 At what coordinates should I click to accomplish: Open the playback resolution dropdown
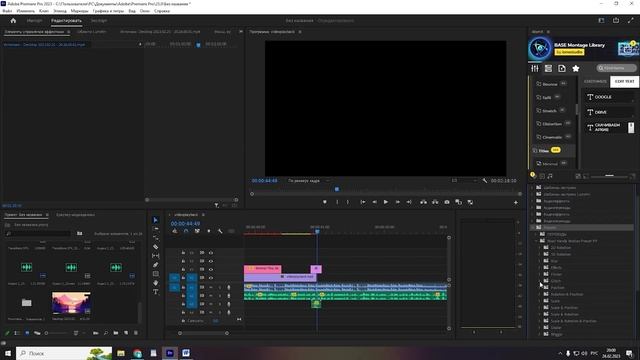(464, 180)
